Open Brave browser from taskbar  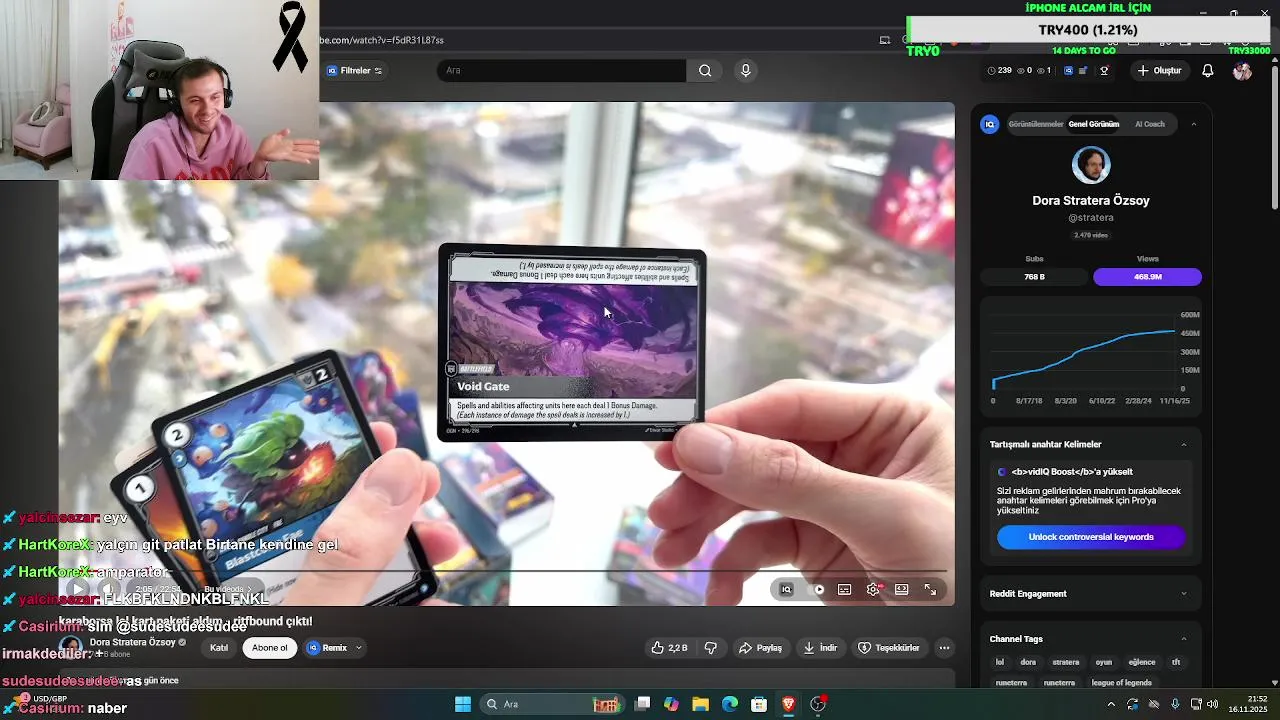point(788,704)
